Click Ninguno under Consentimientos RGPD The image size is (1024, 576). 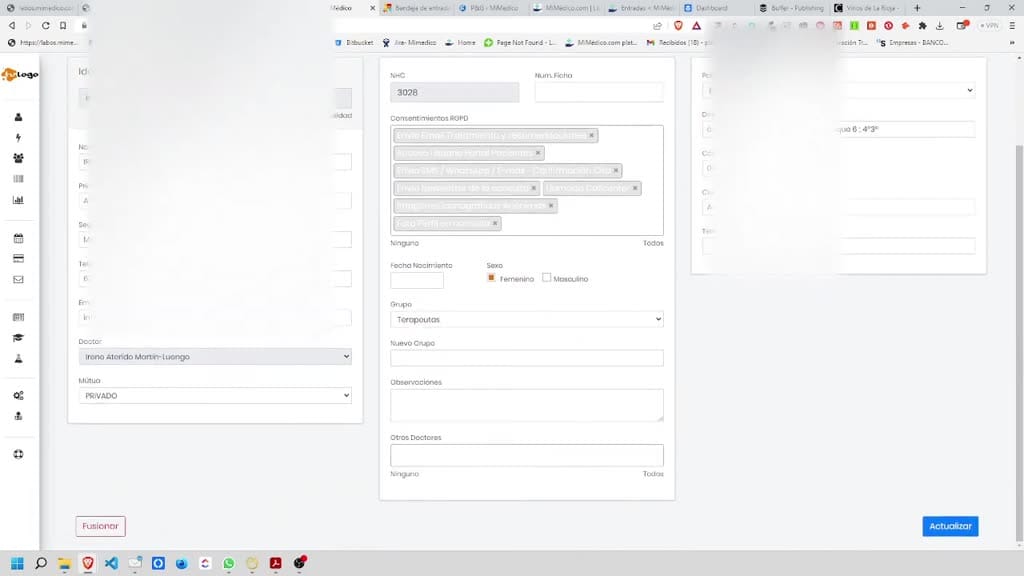point(404,243)
